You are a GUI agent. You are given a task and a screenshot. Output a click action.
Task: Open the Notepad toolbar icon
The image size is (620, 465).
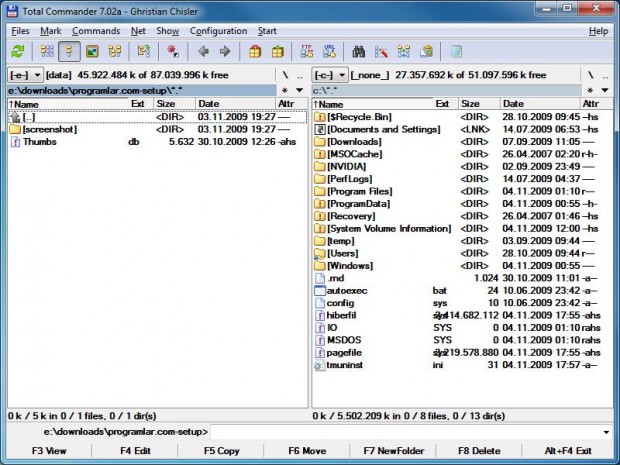click(456, 51)
